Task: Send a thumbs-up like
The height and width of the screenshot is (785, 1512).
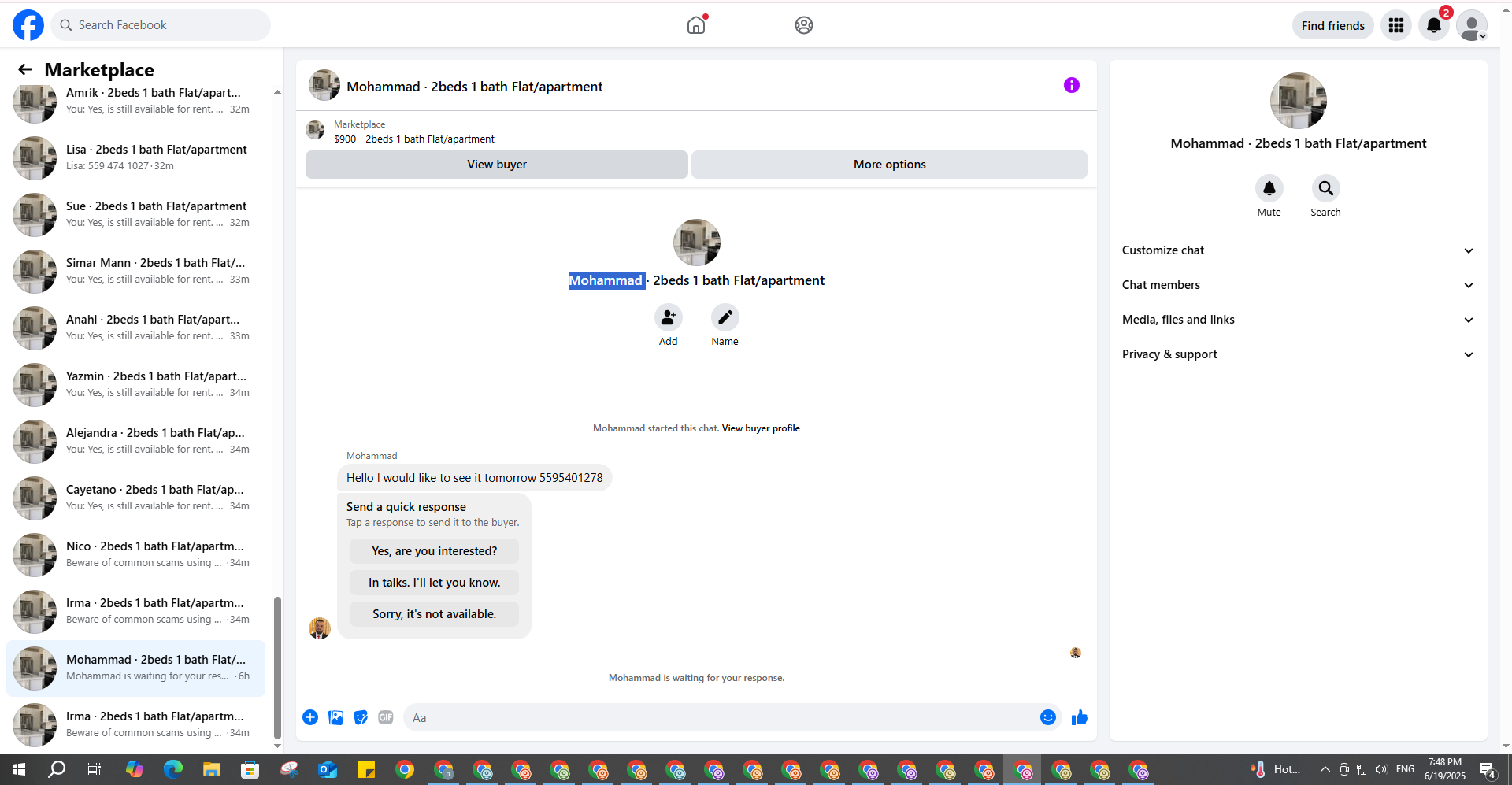Action: tap(1080, 717)
